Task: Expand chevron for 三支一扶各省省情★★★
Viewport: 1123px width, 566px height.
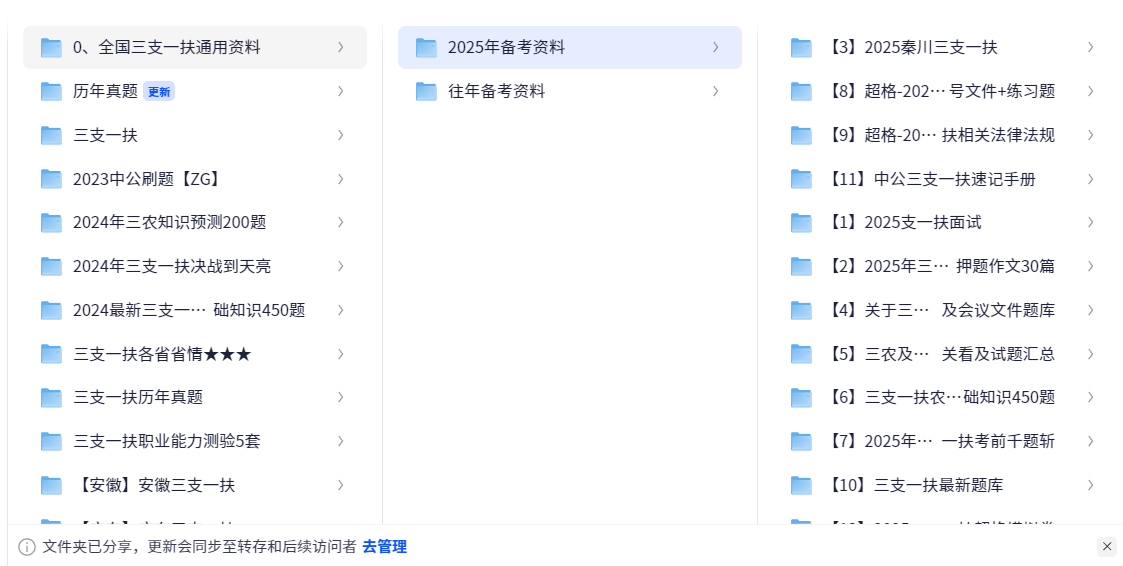Action: (x=341, y=353)
